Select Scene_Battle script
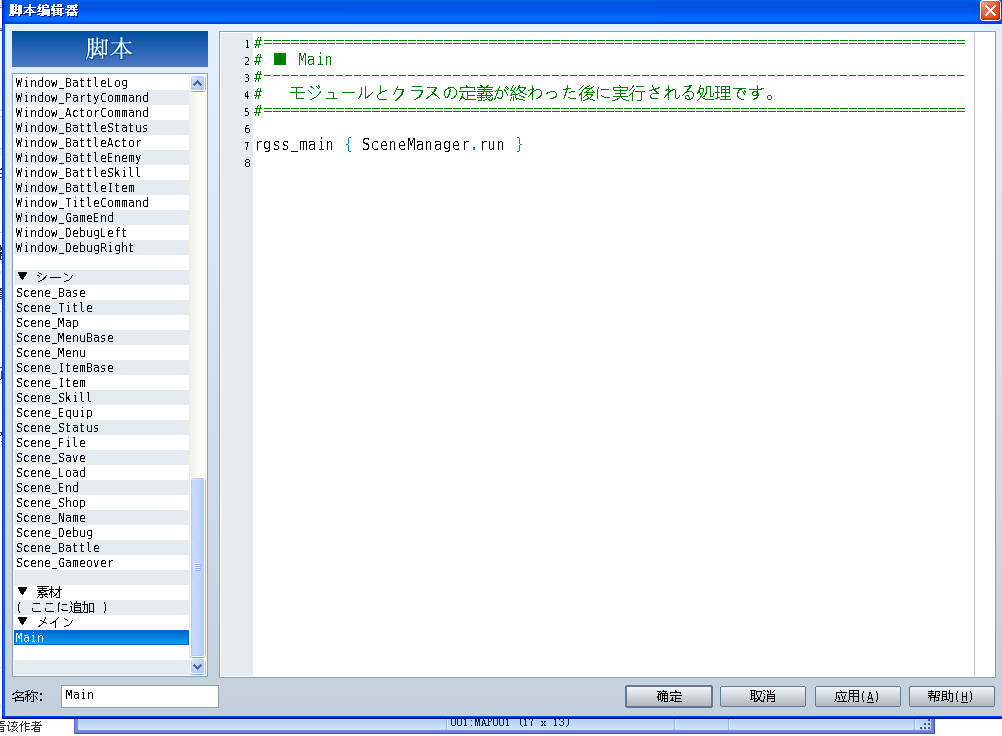The width and height of the screenshot is (1002, 736). (101, 548)
